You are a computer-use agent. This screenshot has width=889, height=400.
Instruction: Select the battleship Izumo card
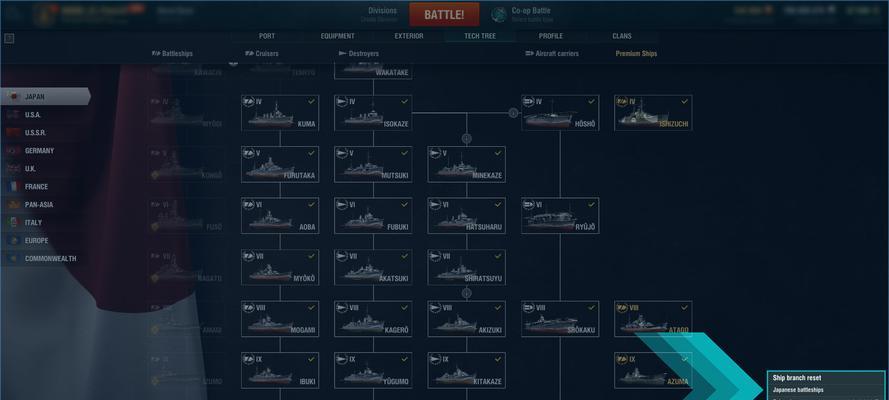pyautogui.click(x=187, y=371)
